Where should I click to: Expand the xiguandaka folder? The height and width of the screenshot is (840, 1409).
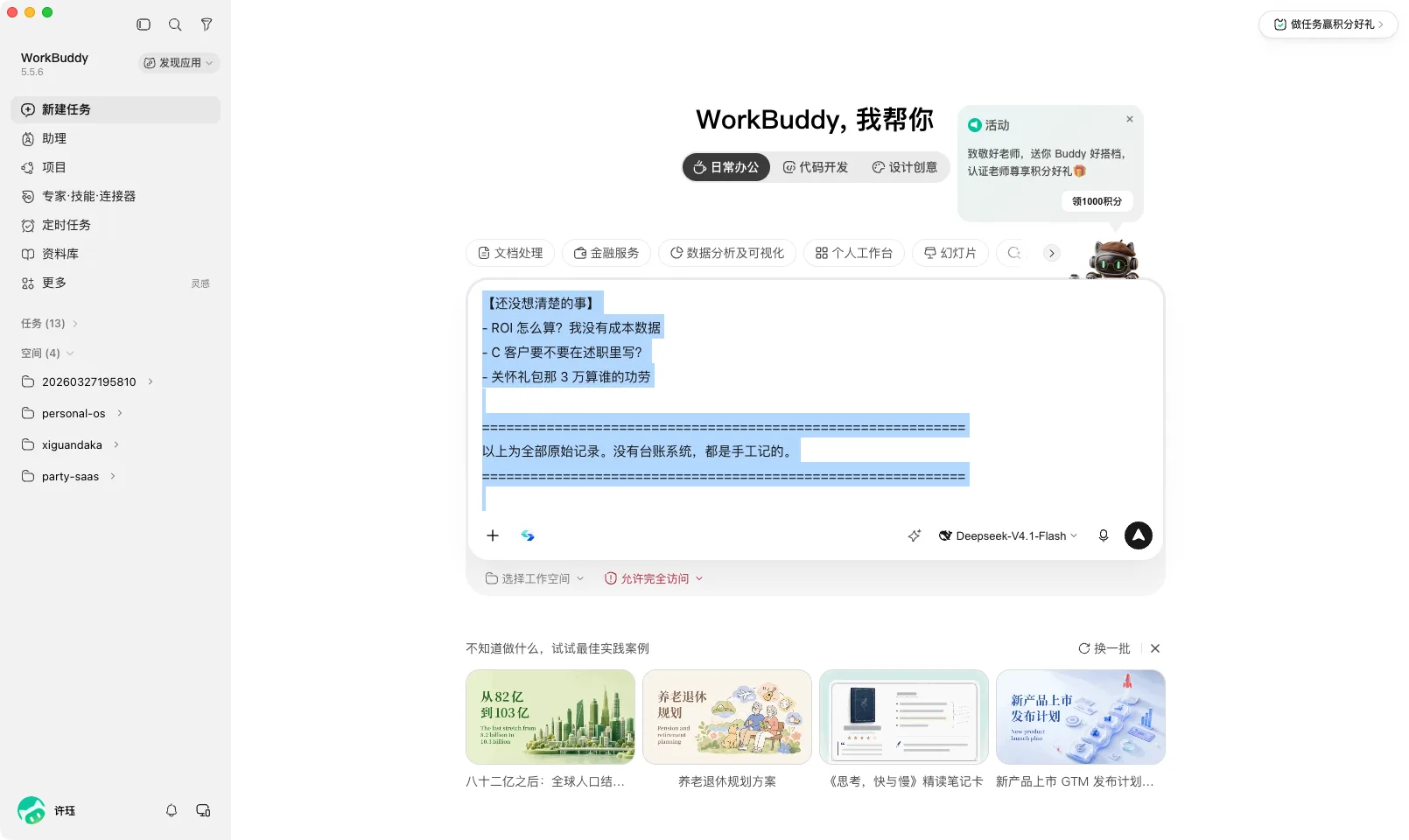point(116,444)
